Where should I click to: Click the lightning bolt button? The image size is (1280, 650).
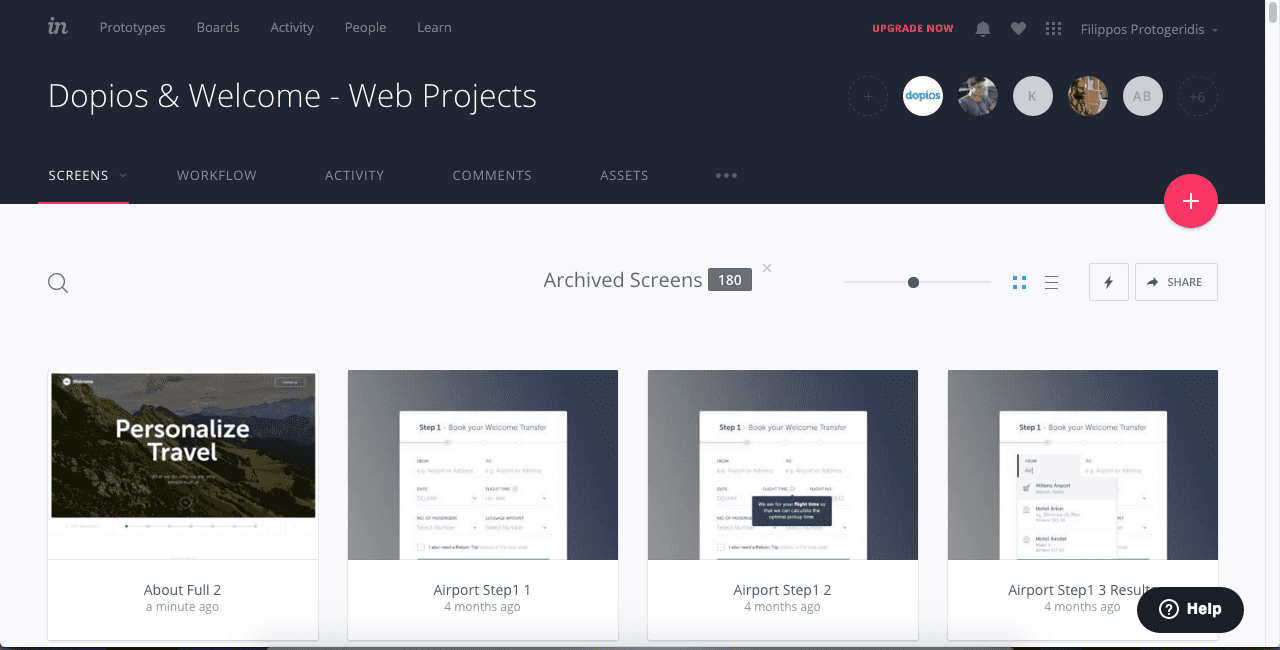coord(1108,282)
